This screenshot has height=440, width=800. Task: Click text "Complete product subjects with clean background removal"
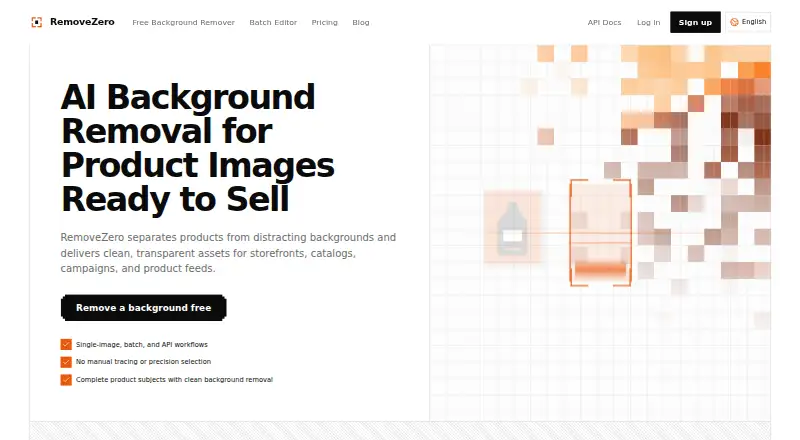174,379
